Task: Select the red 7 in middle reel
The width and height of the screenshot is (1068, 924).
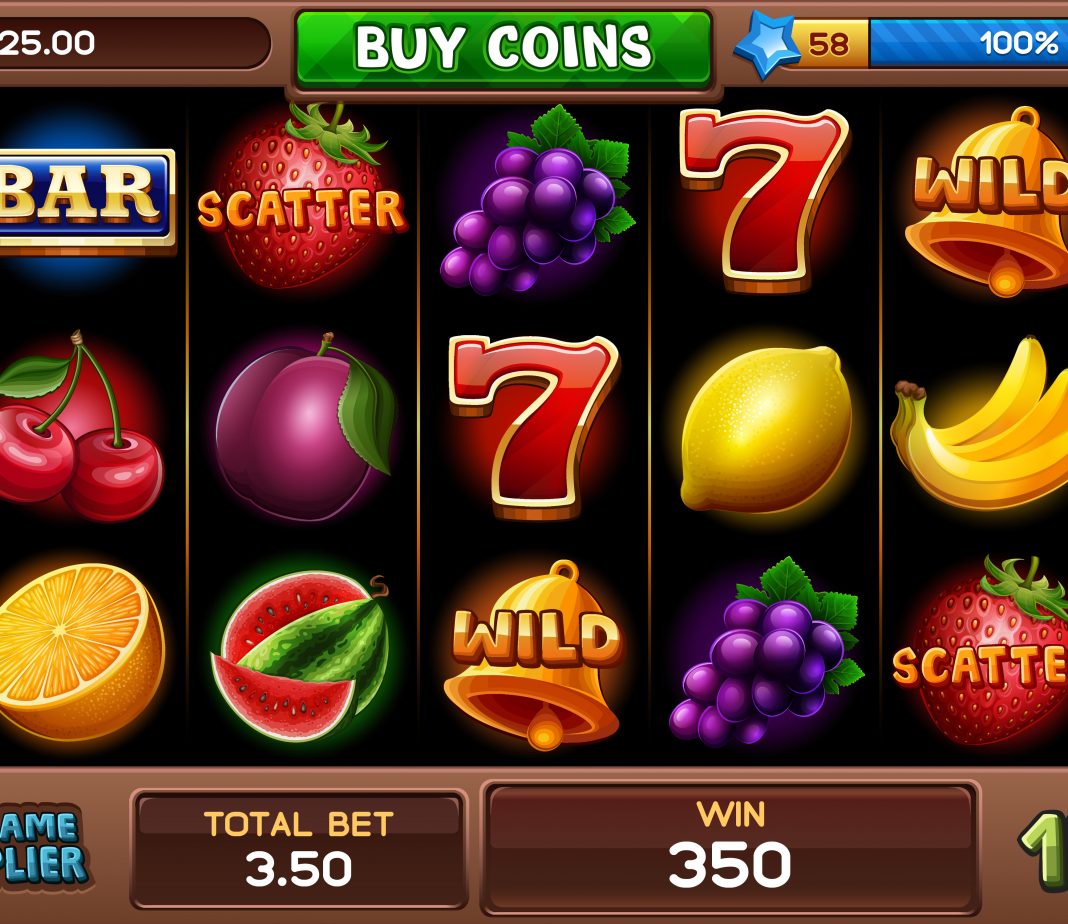Action: tap(534, 427)
